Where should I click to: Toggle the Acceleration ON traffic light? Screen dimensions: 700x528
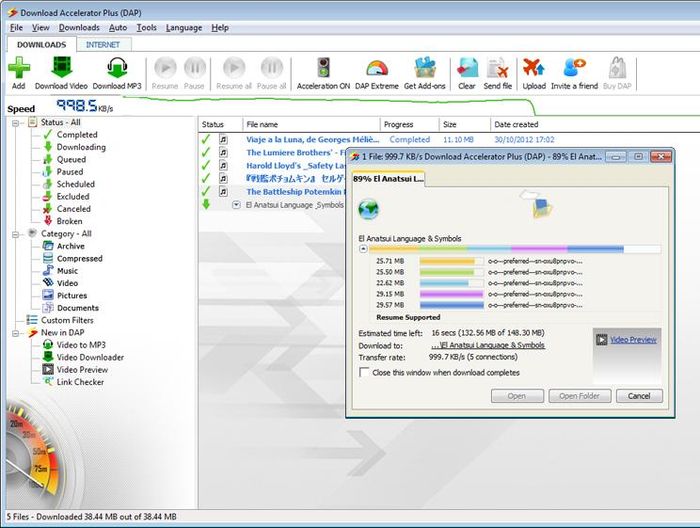323,68
